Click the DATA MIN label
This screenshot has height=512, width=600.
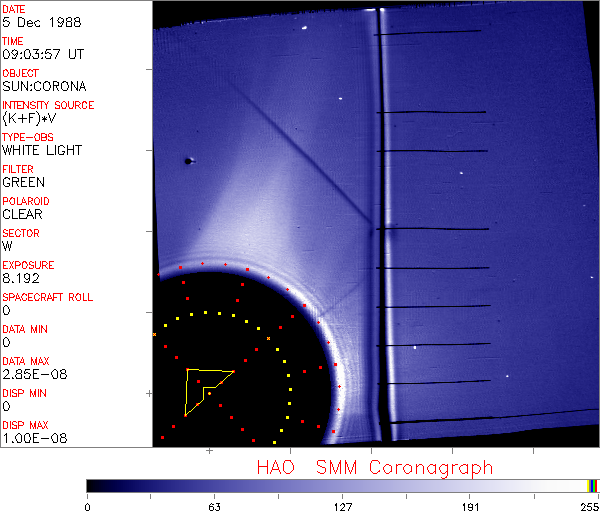[25, 329]
